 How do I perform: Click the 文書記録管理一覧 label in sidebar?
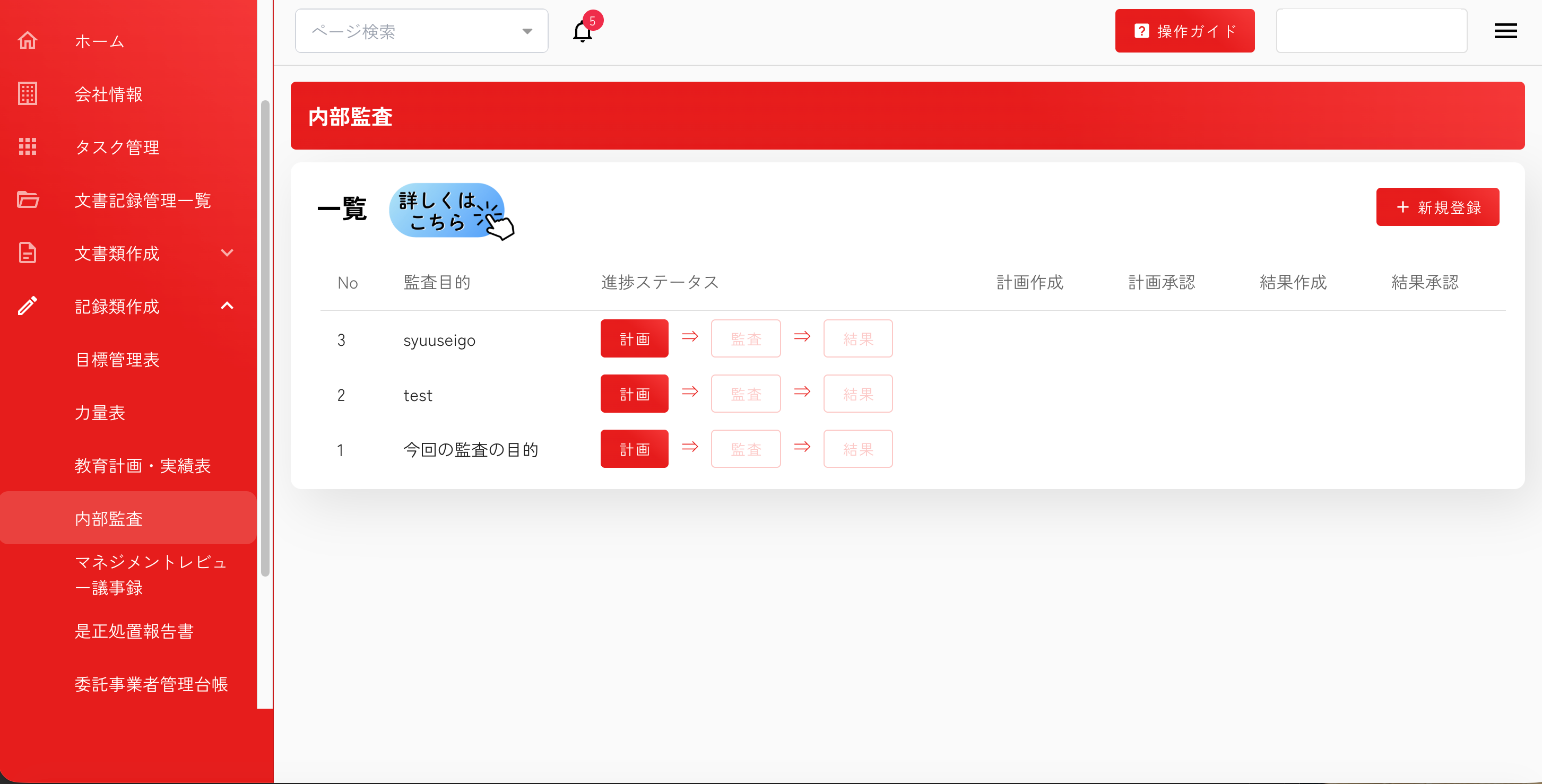tap(142, 200)
